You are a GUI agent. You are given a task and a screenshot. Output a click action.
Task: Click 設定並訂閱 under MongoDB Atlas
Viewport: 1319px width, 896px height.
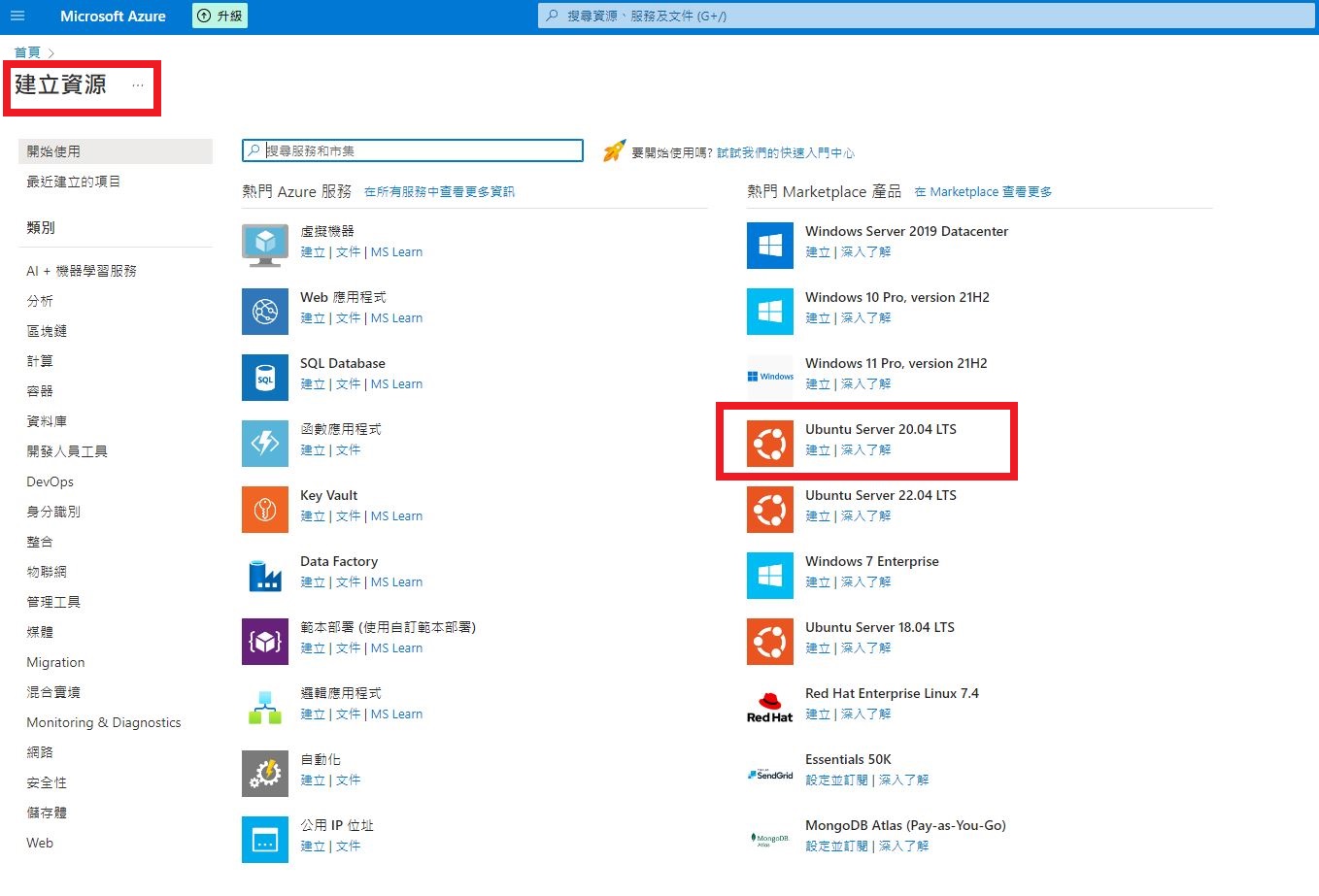(836, 846)
